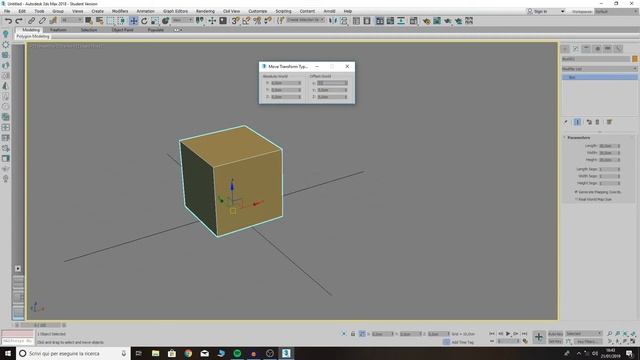Click the Windows Start button
This screenshot has height=360, width=640.
[x=8, y=353]
